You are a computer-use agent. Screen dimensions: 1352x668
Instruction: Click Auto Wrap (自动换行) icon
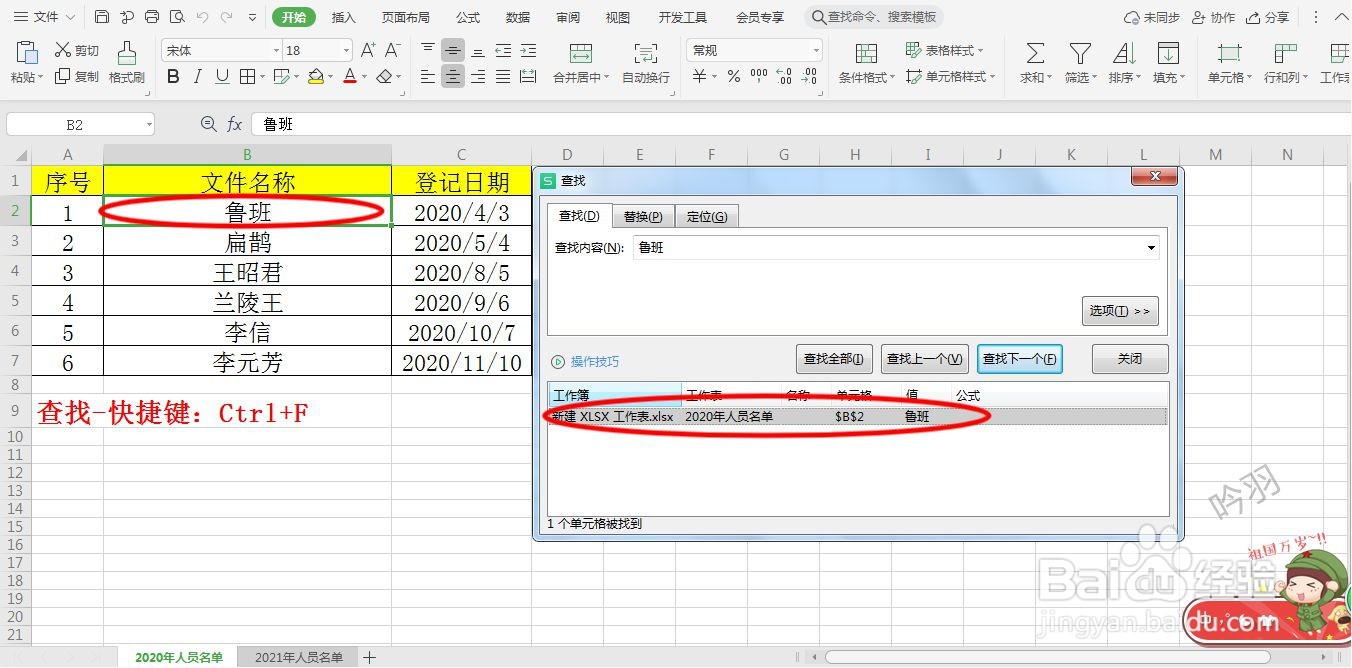pos(646,54)
